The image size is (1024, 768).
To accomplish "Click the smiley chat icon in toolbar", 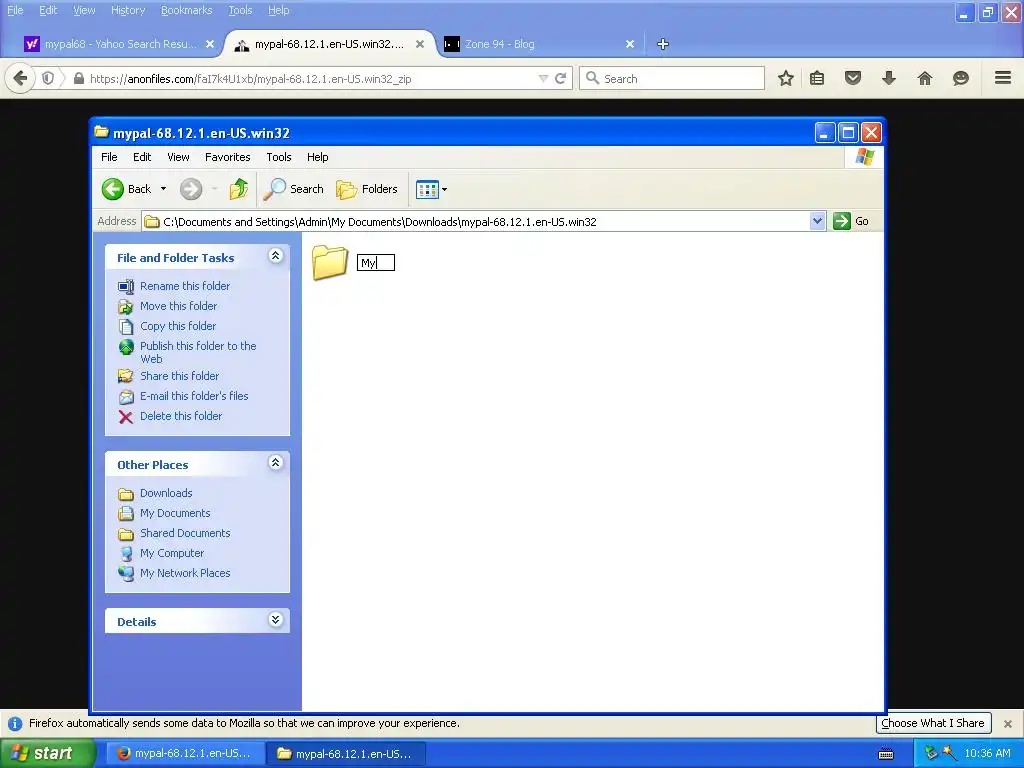I will pyautogui.click(x=961, y=78).
